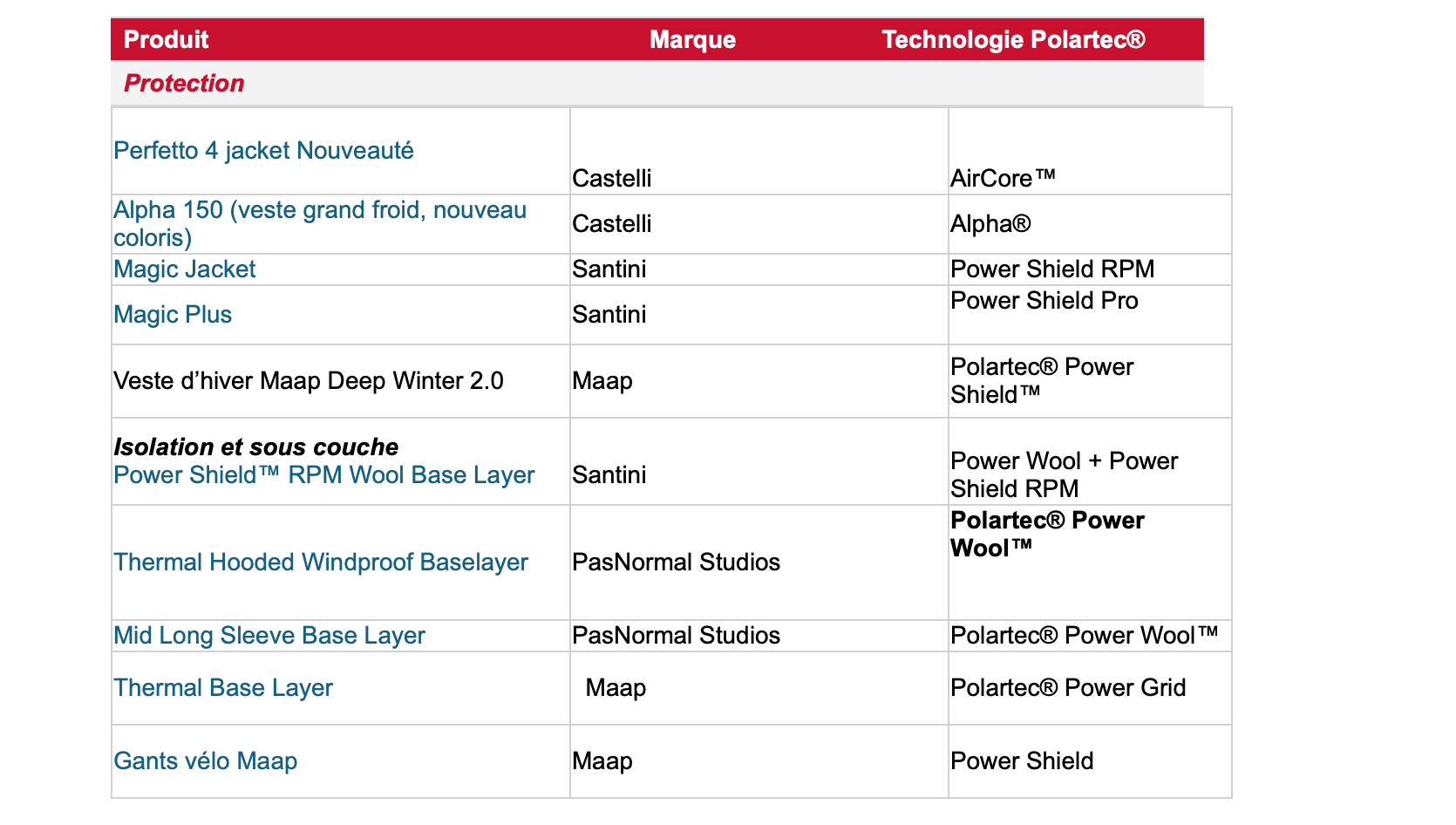Click the Isolation et sous couche heading

[x=256, y=447]
